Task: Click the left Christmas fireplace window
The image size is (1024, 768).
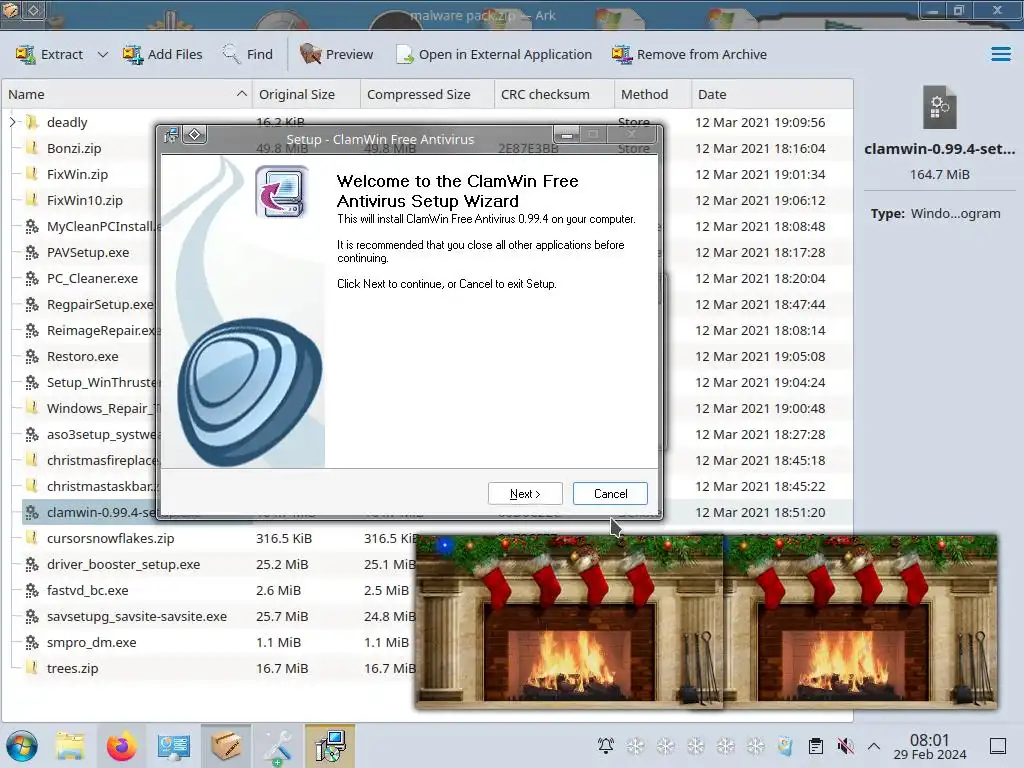Action: pyautogui.click(x=569, y=621)
